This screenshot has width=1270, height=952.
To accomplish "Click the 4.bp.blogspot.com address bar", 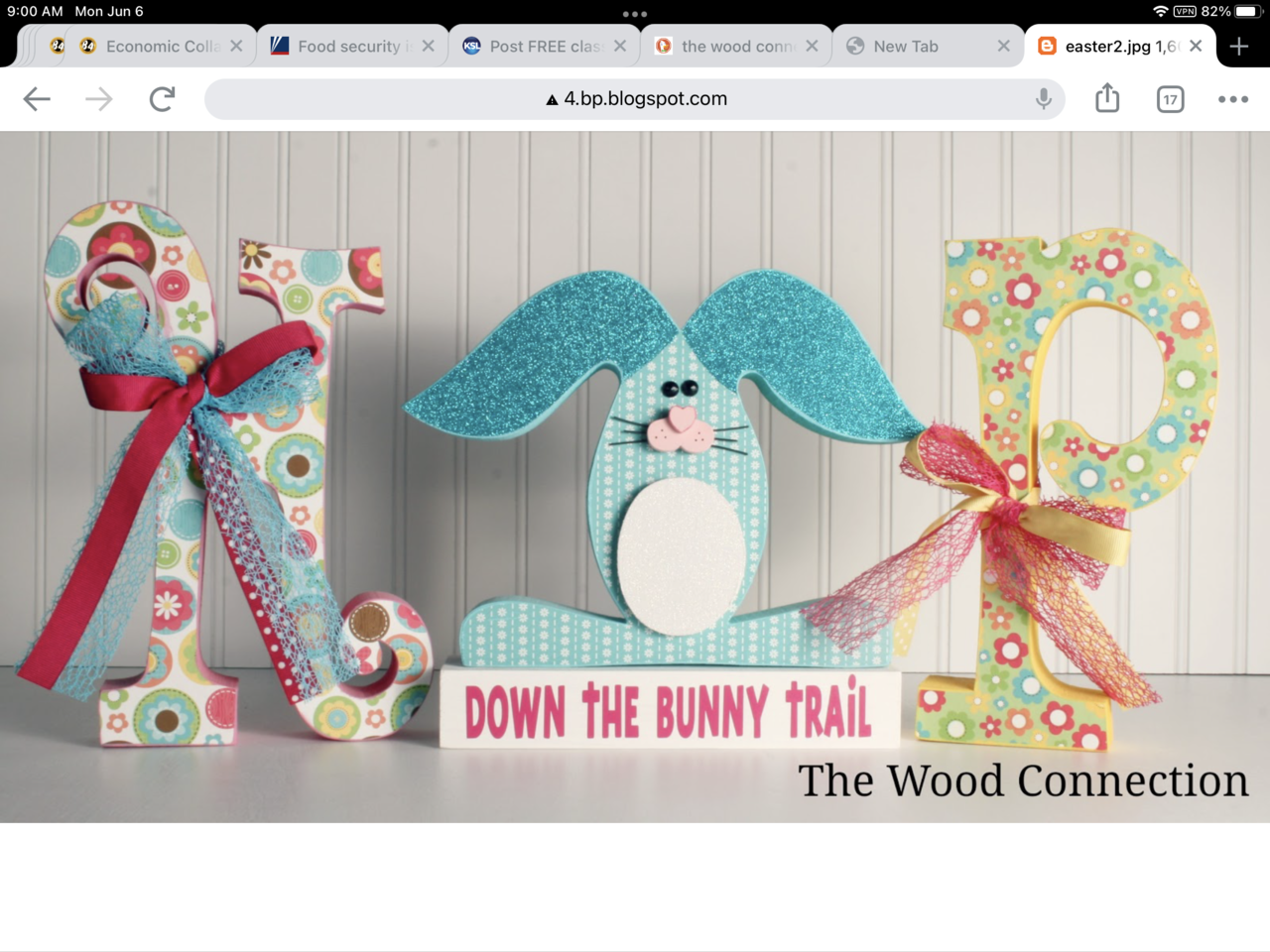I will coord(635,99).
